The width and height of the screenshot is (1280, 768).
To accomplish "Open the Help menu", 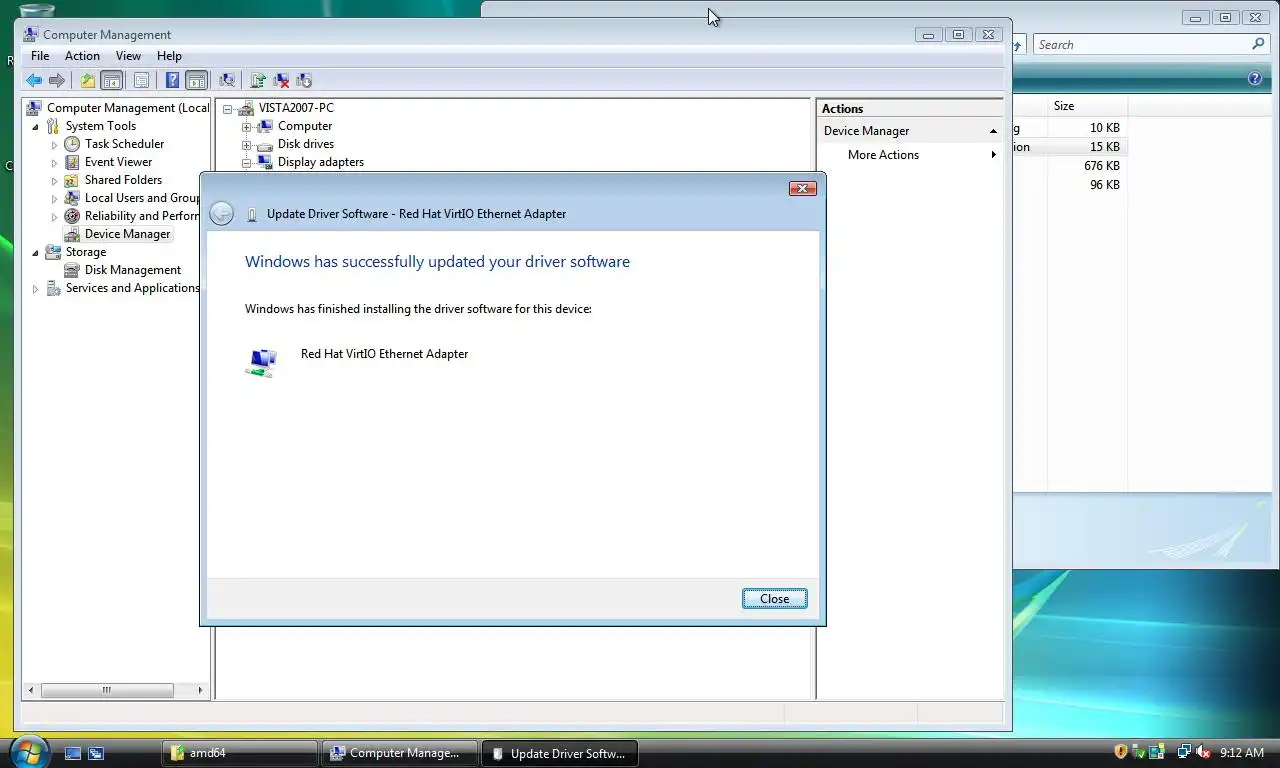I will point(169,56).
